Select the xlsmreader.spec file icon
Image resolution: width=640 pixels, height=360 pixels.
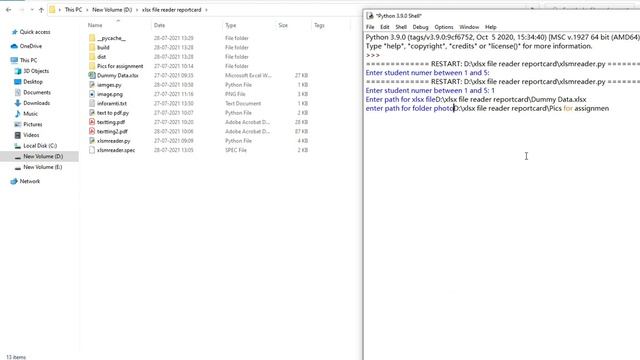(92, 150)
